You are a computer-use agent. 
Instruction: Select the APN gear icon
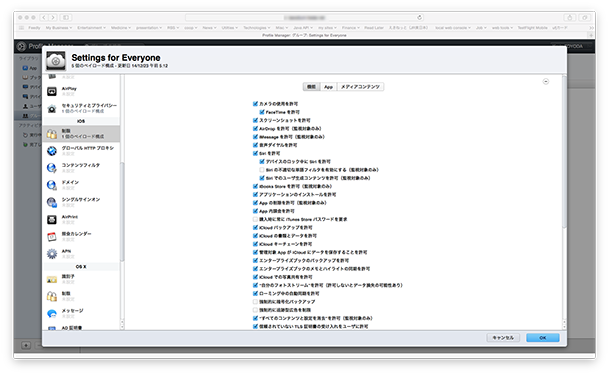pos(52,254)
